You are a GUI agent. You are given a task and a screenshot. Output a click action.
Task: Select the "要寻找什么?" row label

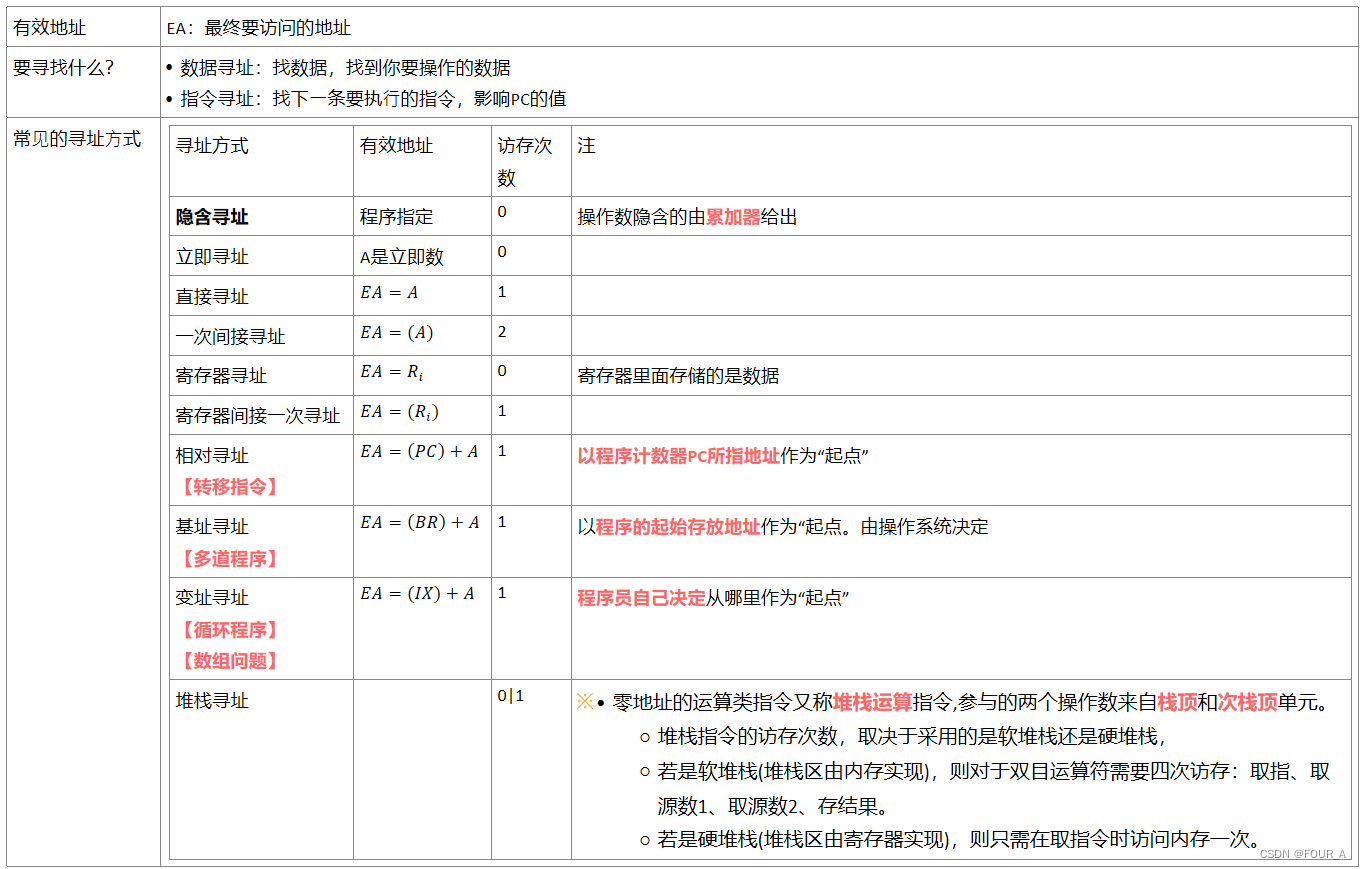(x=62, y=68)
